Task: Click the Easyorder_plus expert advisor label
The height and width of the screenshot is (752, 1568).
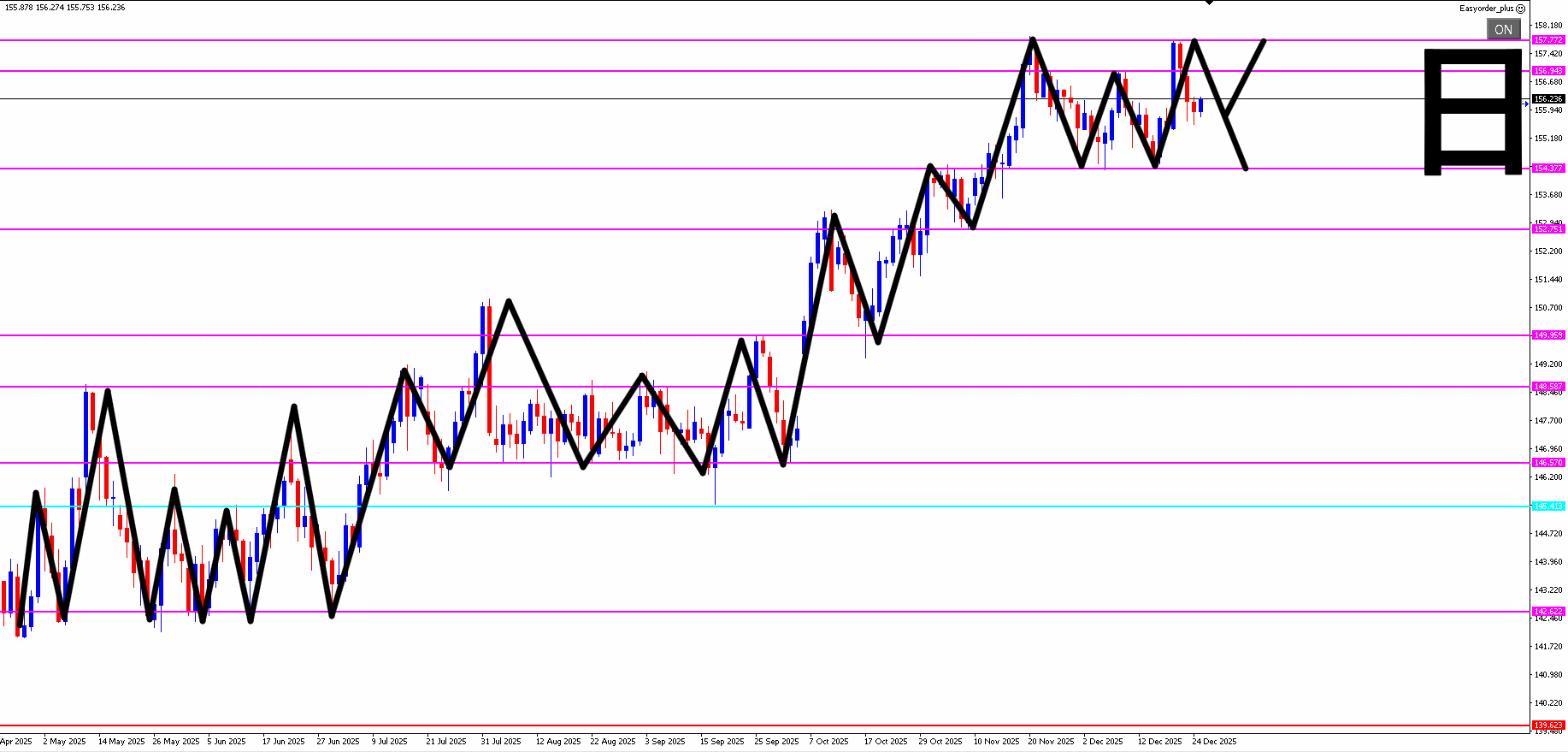Action: pos(1486,9)
